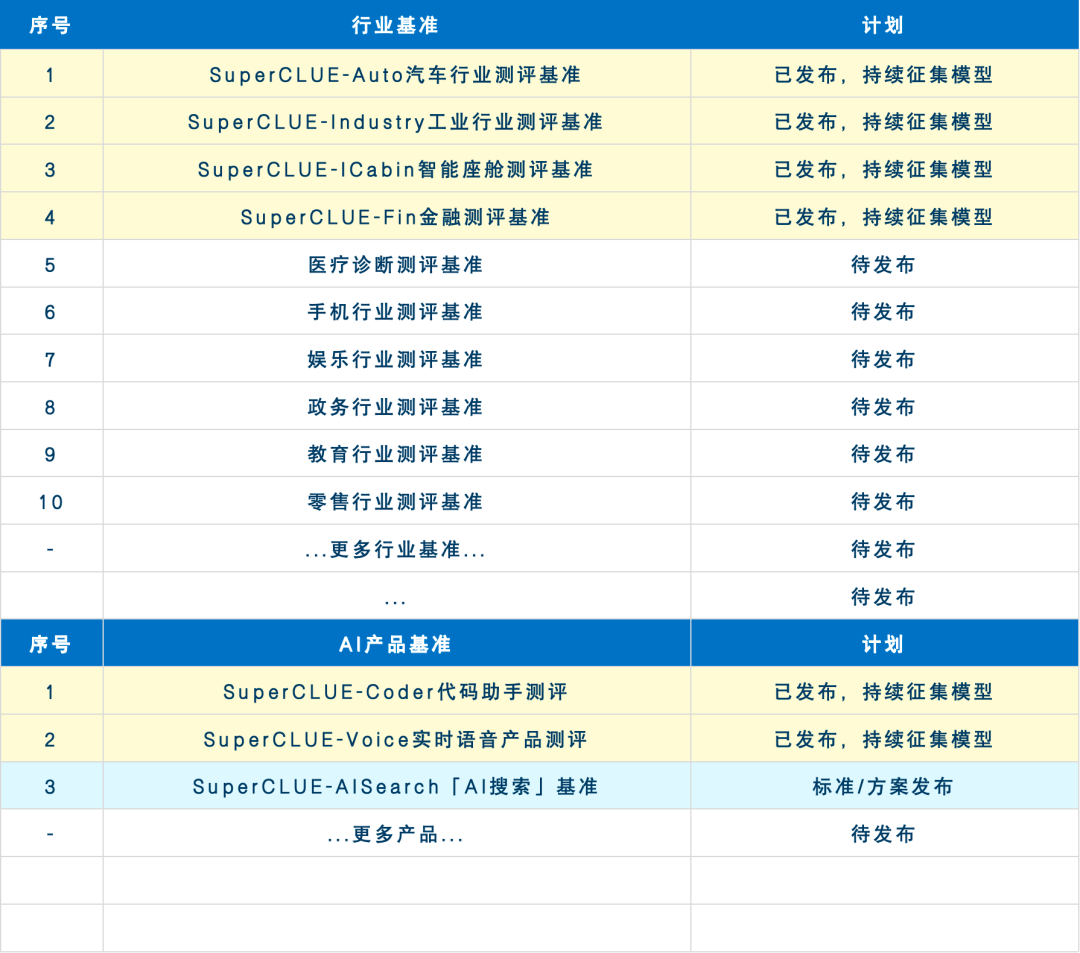
Task: Select 待发布 in the 政务行业测评基准 row
Action: 883,407
